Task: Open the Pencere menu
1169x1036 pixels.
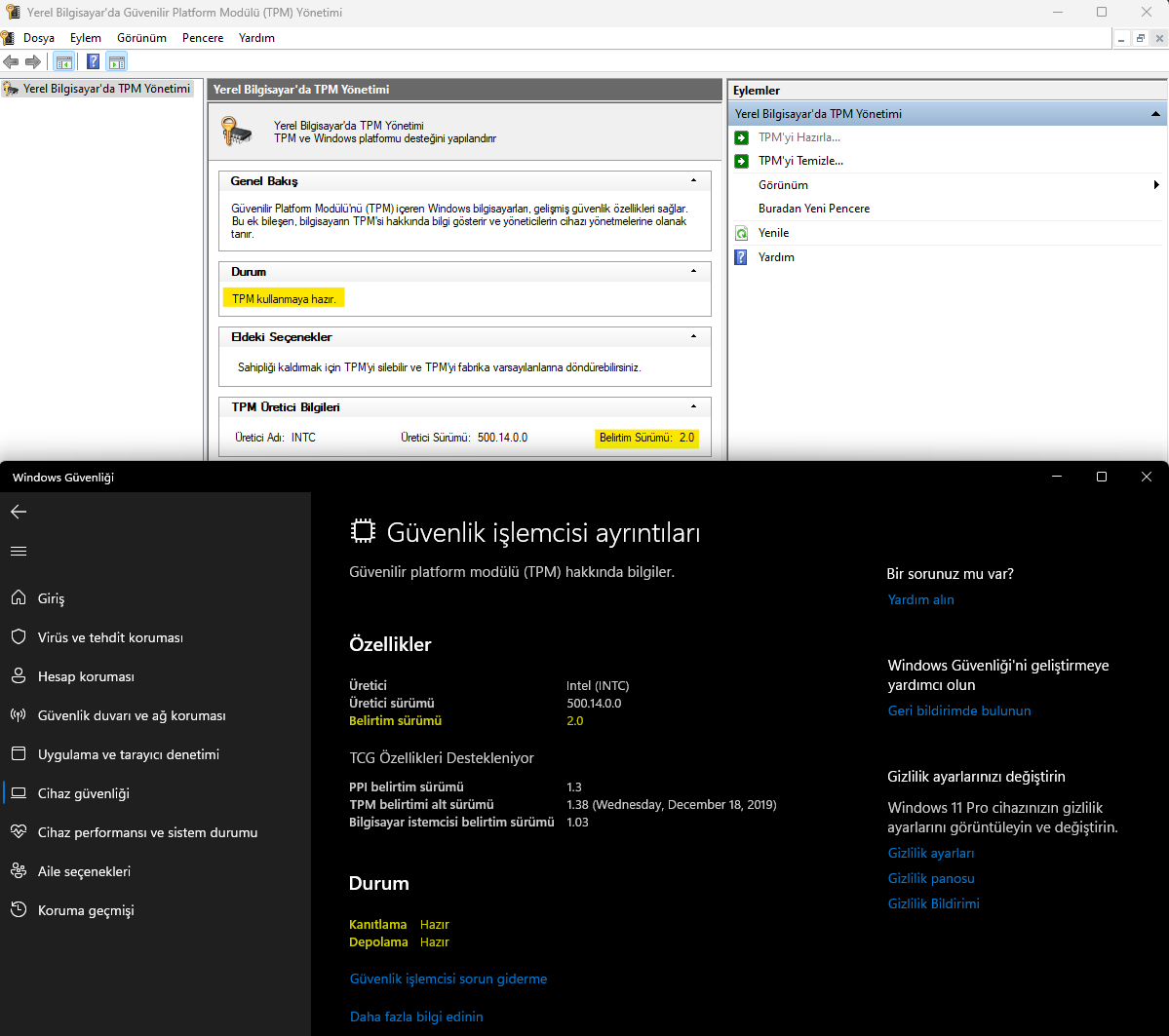Action: (203, 38)
